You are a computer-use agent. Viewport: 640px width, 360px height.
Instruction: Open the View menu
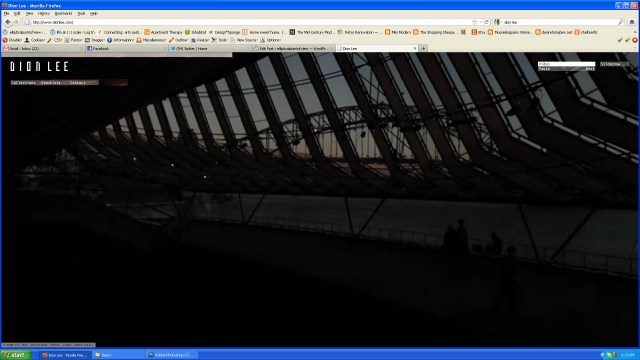29,13
